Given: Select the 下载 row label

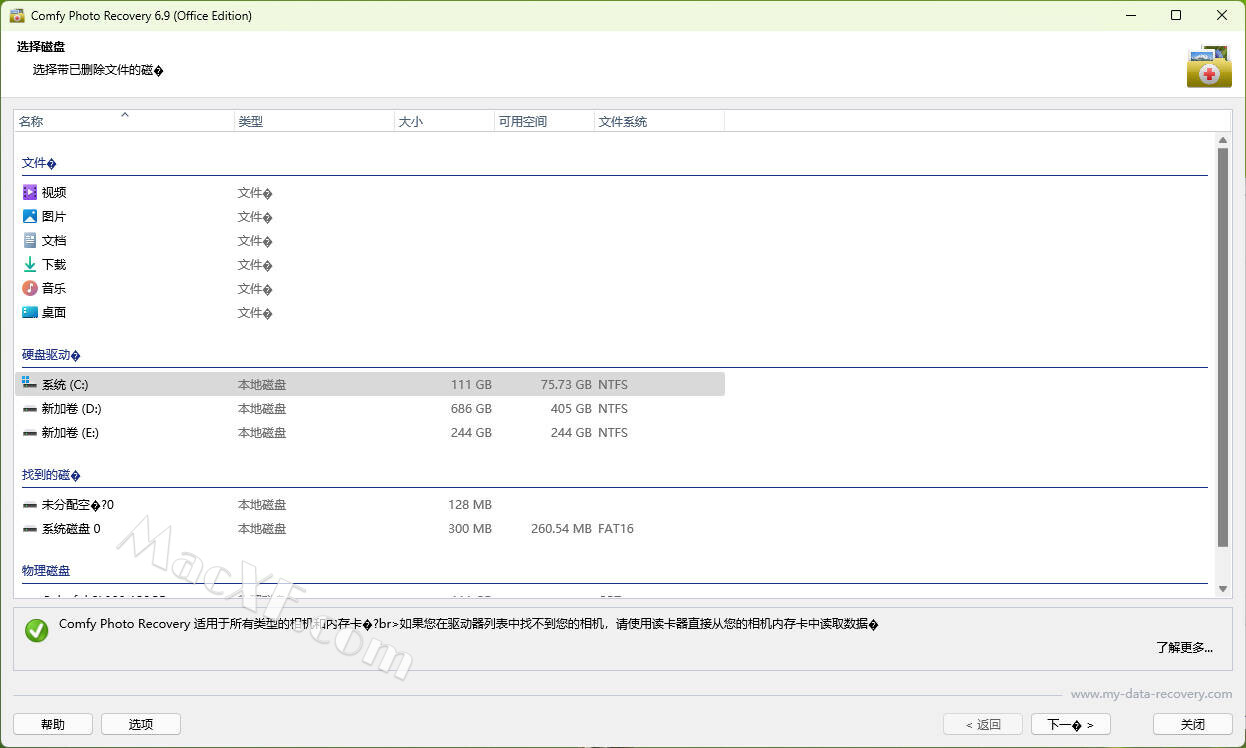Looking at the screenshot, I should point(54,264).
